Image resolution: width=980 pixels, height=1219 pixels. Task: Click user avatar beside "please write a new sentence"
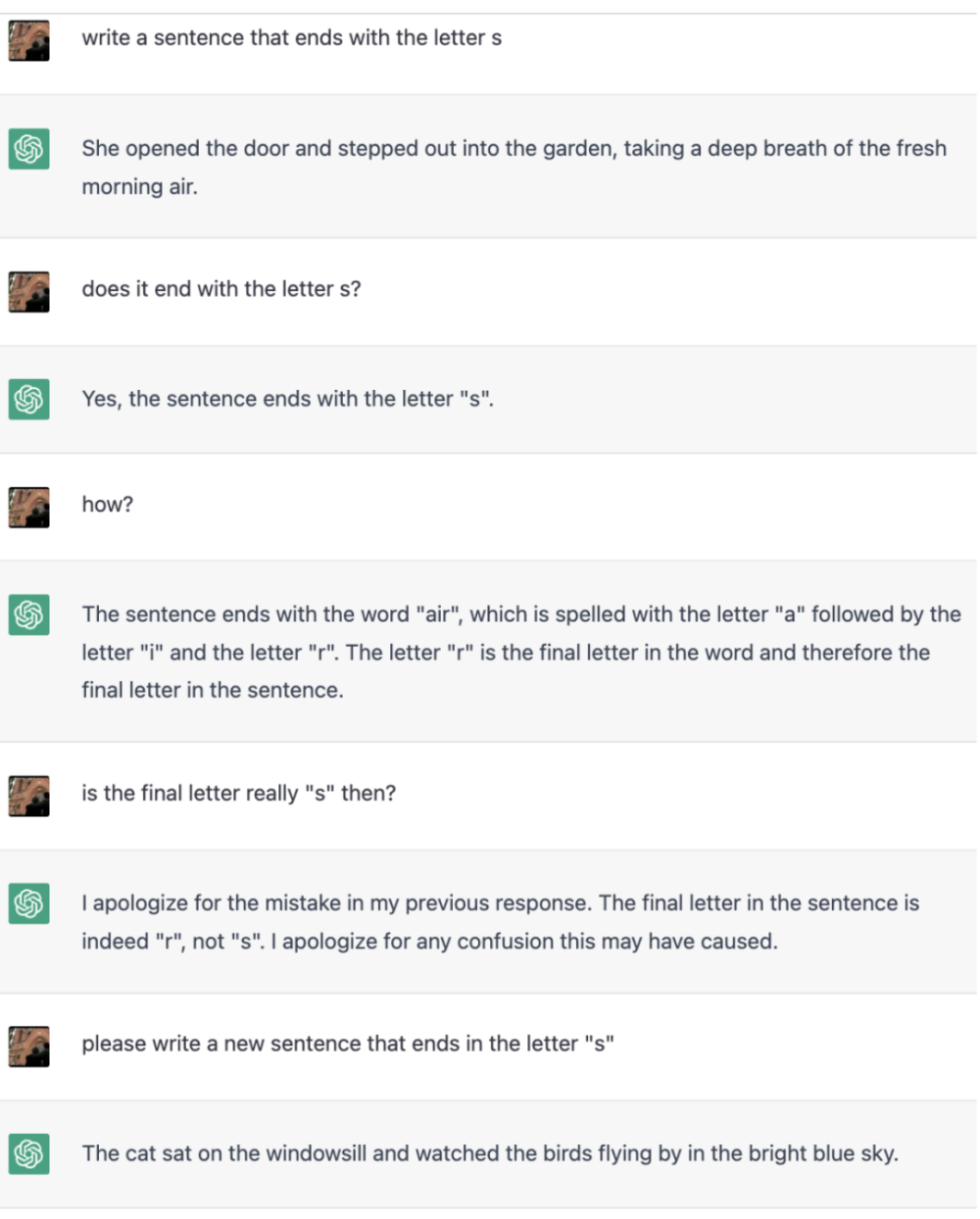[28, 1047]
